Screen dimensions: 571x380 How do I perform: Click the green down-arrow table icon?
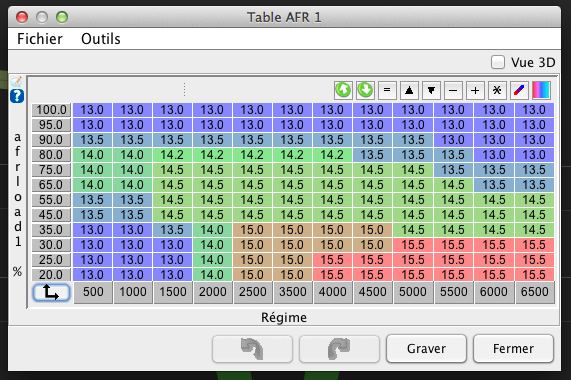[365, 90]
